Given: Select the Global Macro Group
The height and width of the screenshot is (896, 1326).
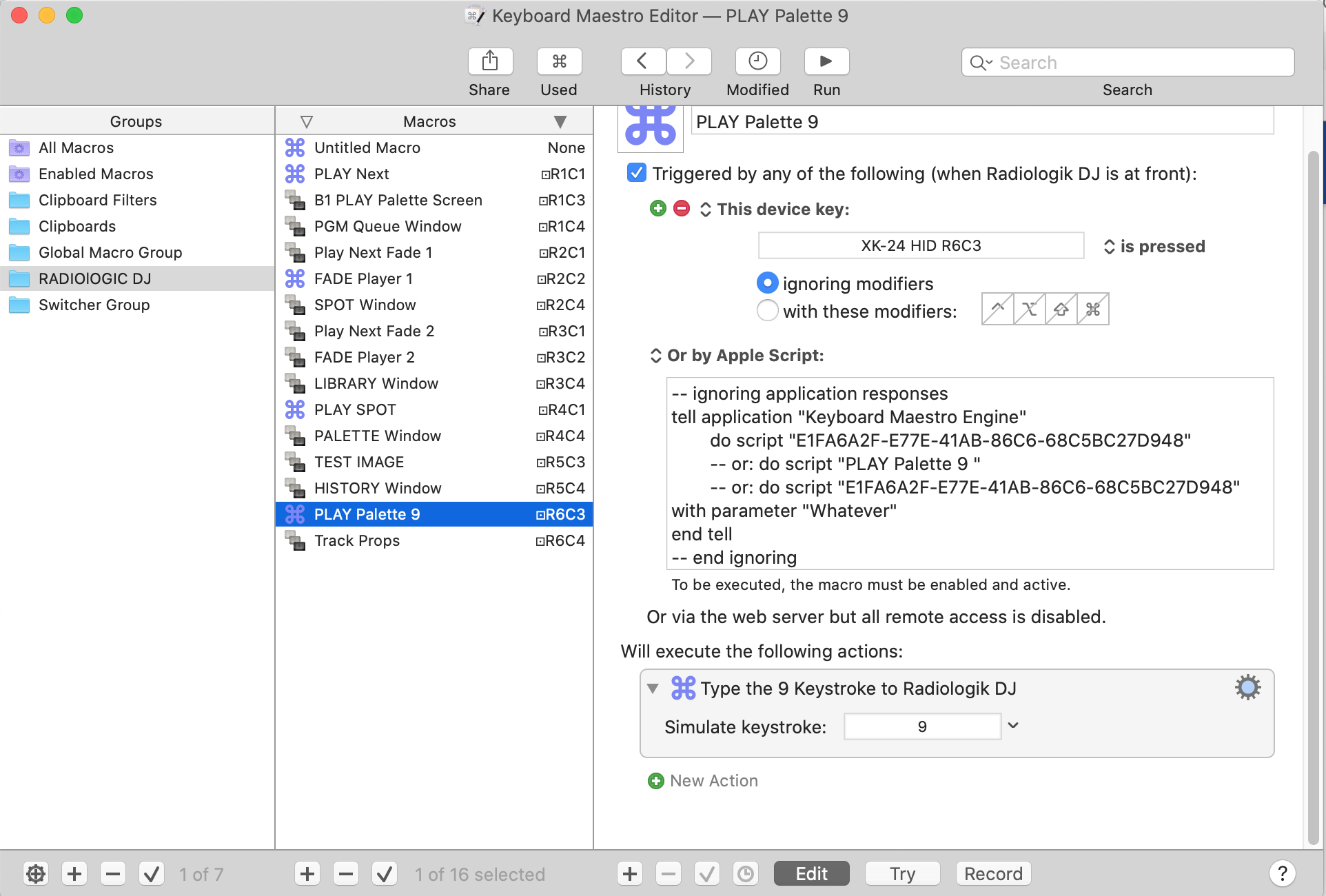Looking at the screenshot, I should point(137,252).
